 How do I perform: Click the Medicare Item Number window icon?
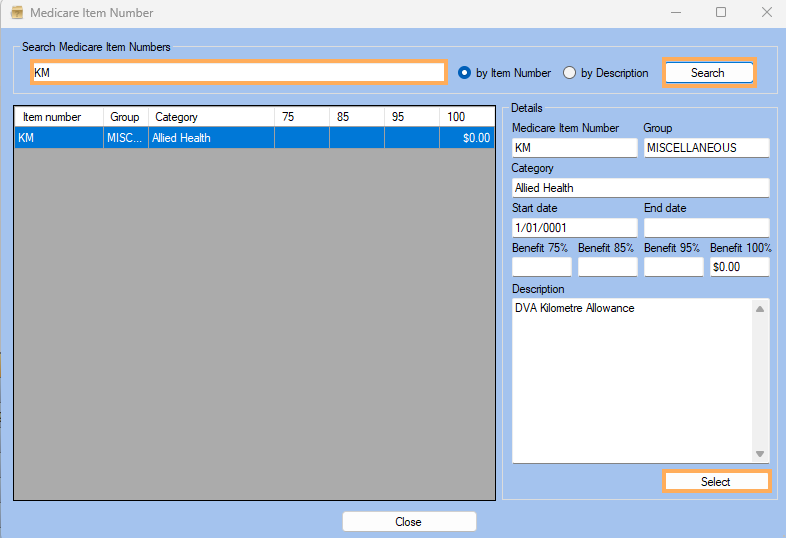(x=17, y=13)
